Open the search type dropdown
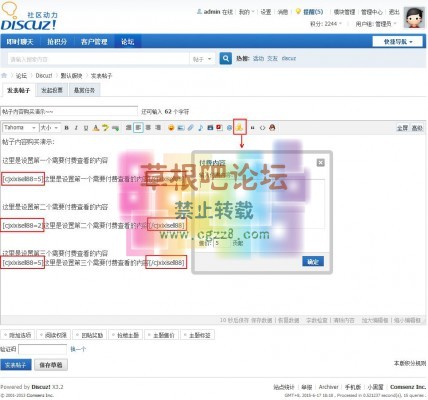 click(202, 59)
